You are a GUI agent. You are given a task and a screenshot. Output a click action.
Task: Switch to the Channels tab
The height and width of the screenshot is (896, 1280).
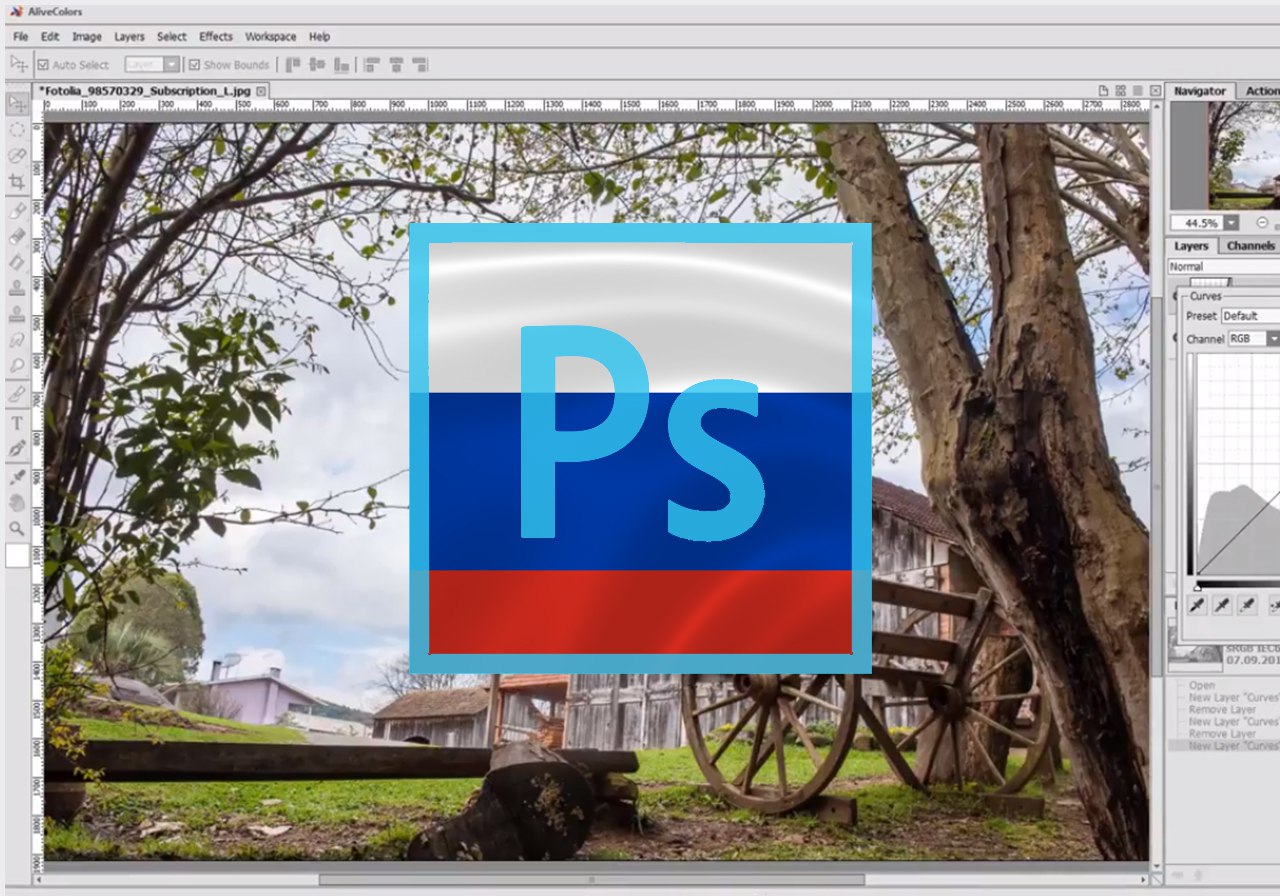click(x=1250, y=246)
